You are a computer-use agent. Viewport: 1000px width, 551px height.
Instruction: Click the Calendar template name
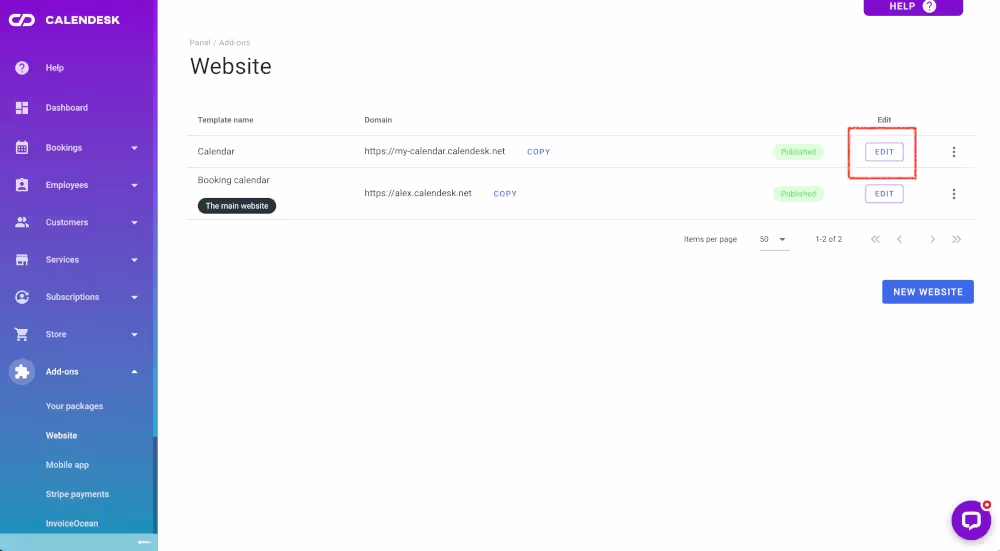[216, 152]
